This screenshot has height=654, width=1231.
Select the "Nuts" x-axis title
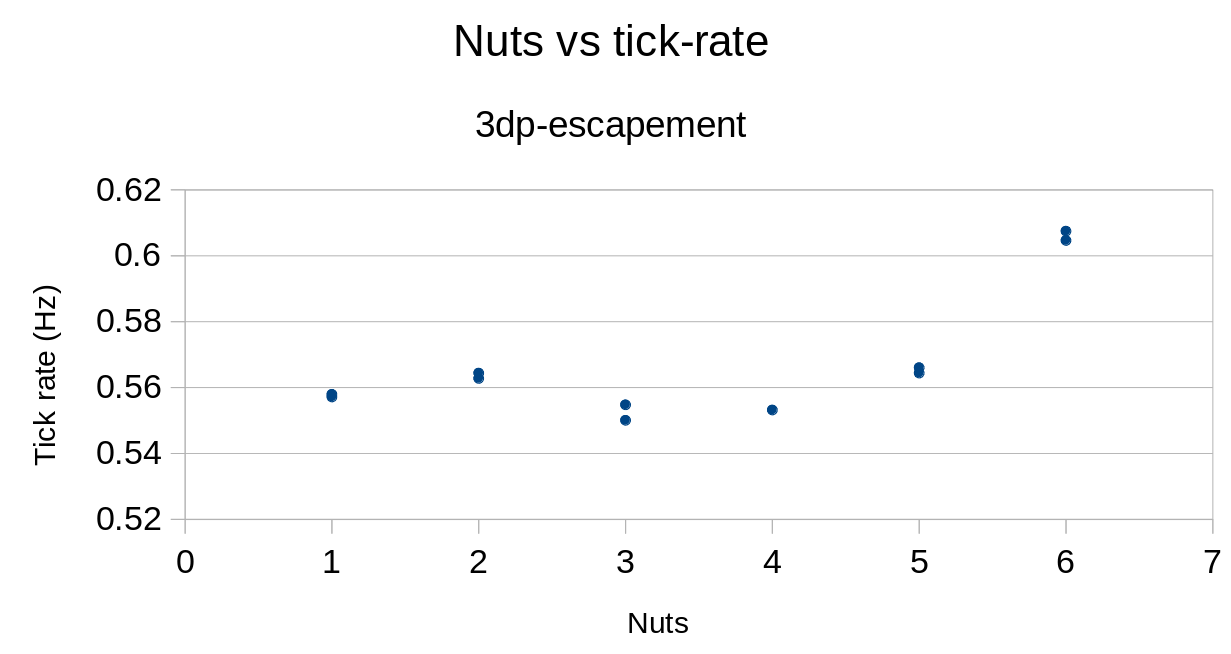coord(657,624)
